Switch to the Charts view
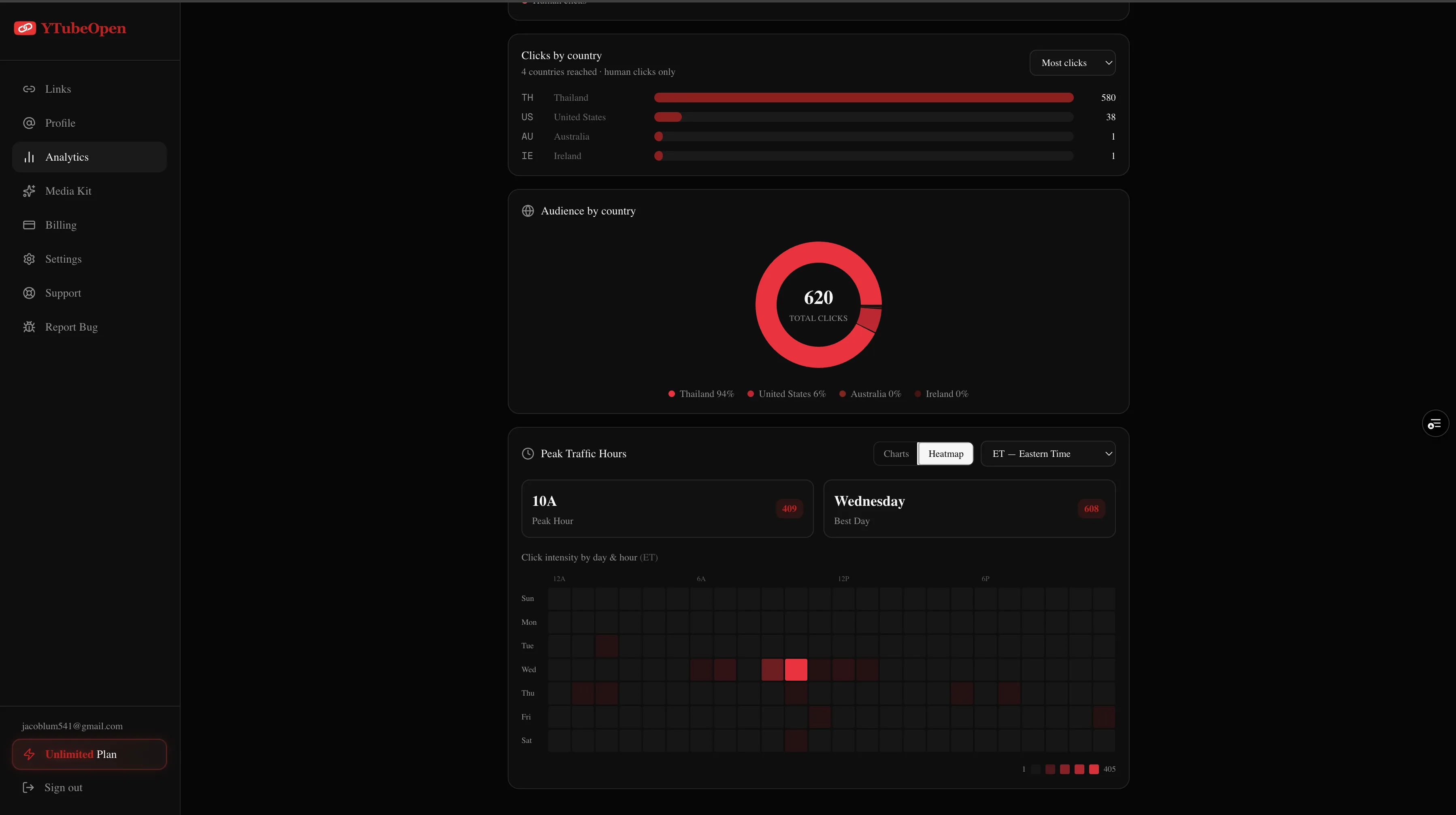 tap(896, 454)
